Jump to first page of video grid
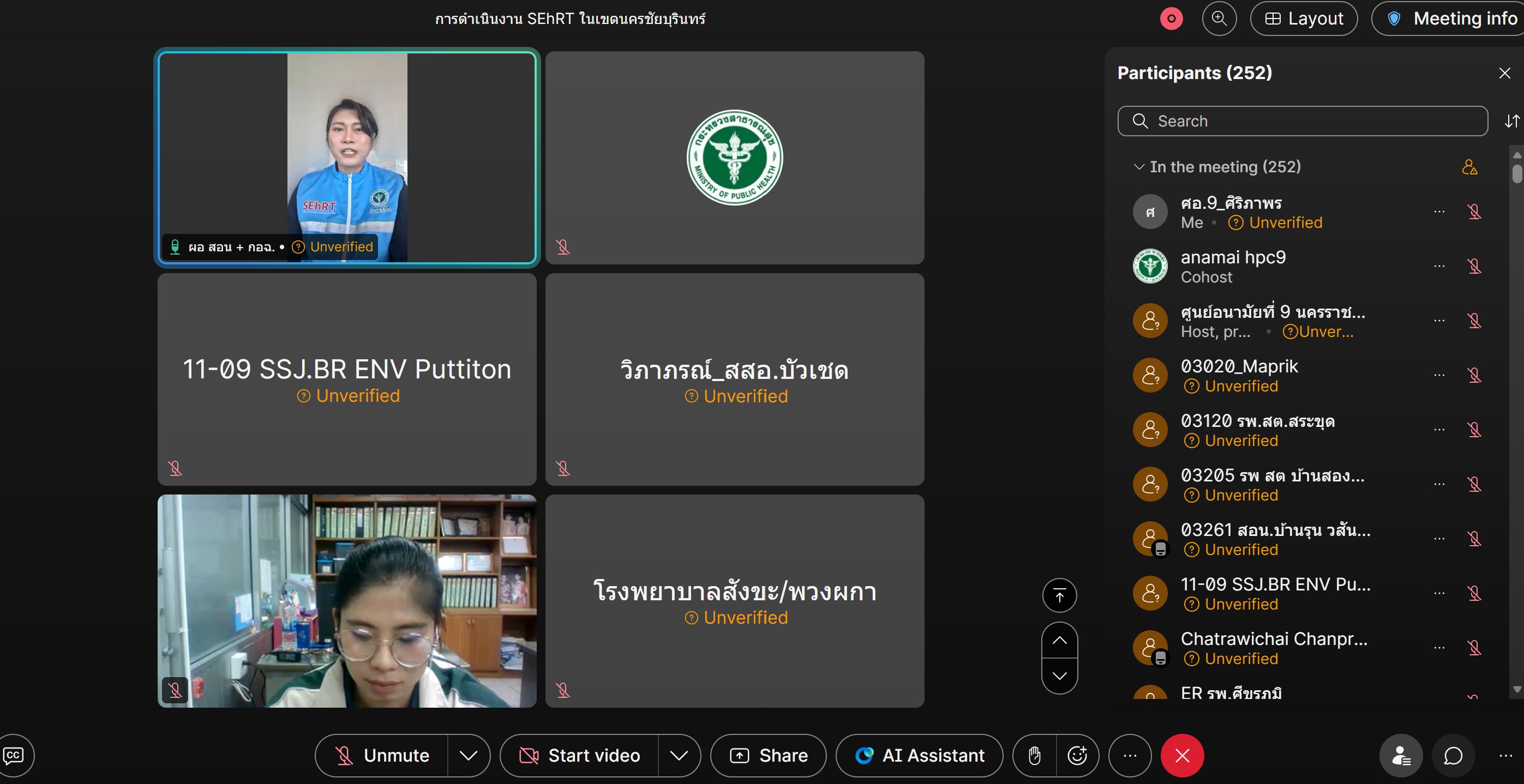1524x784 pixels. click(1059, 595)
